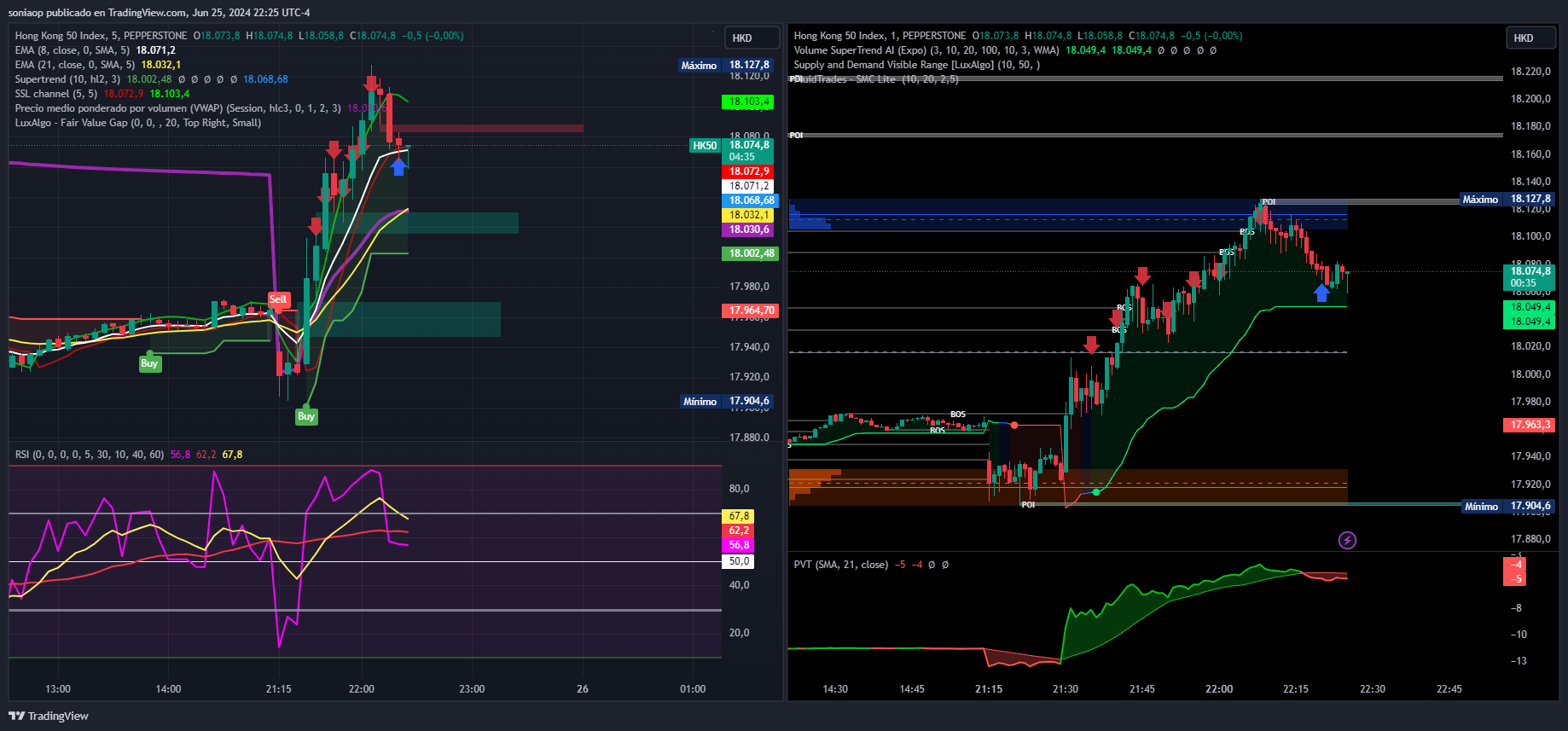The height and width of the screenshot is (731, 1568).
Task: Click yellow 67,8 RSI value tag
Action: point(739,516)
